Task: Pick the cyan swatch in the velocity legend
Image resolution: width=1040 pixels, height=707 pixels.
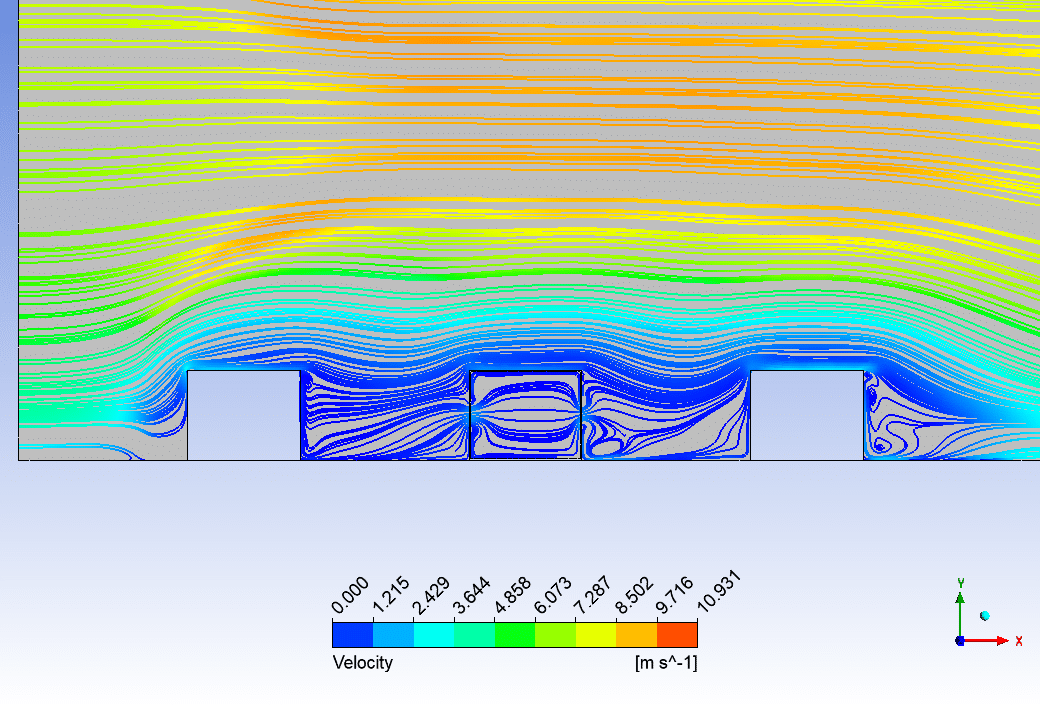Action: coord(433,635)
